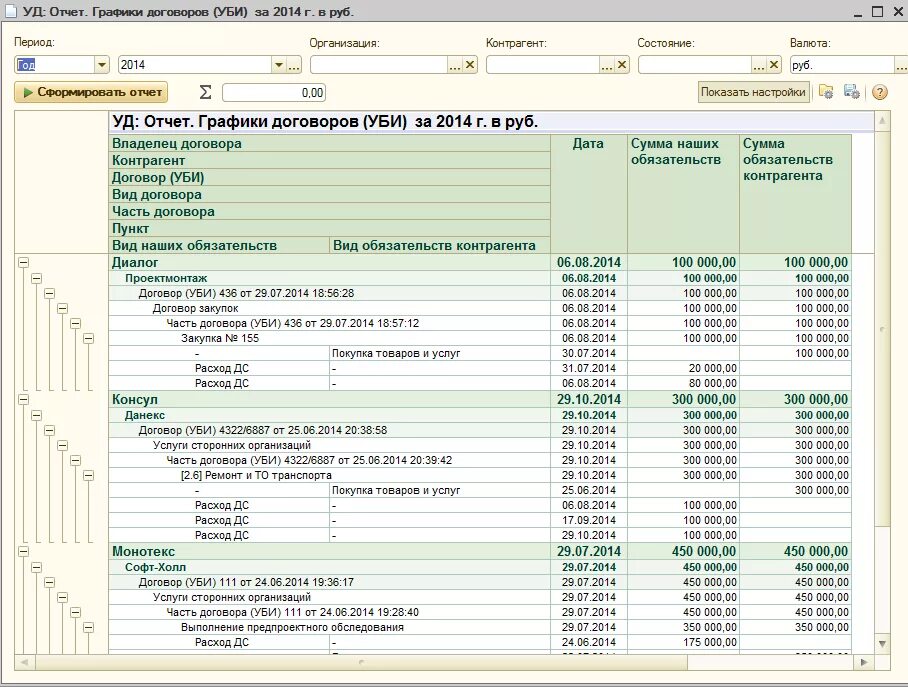Click vertical scrollbar down arrow

coord(882,644)
